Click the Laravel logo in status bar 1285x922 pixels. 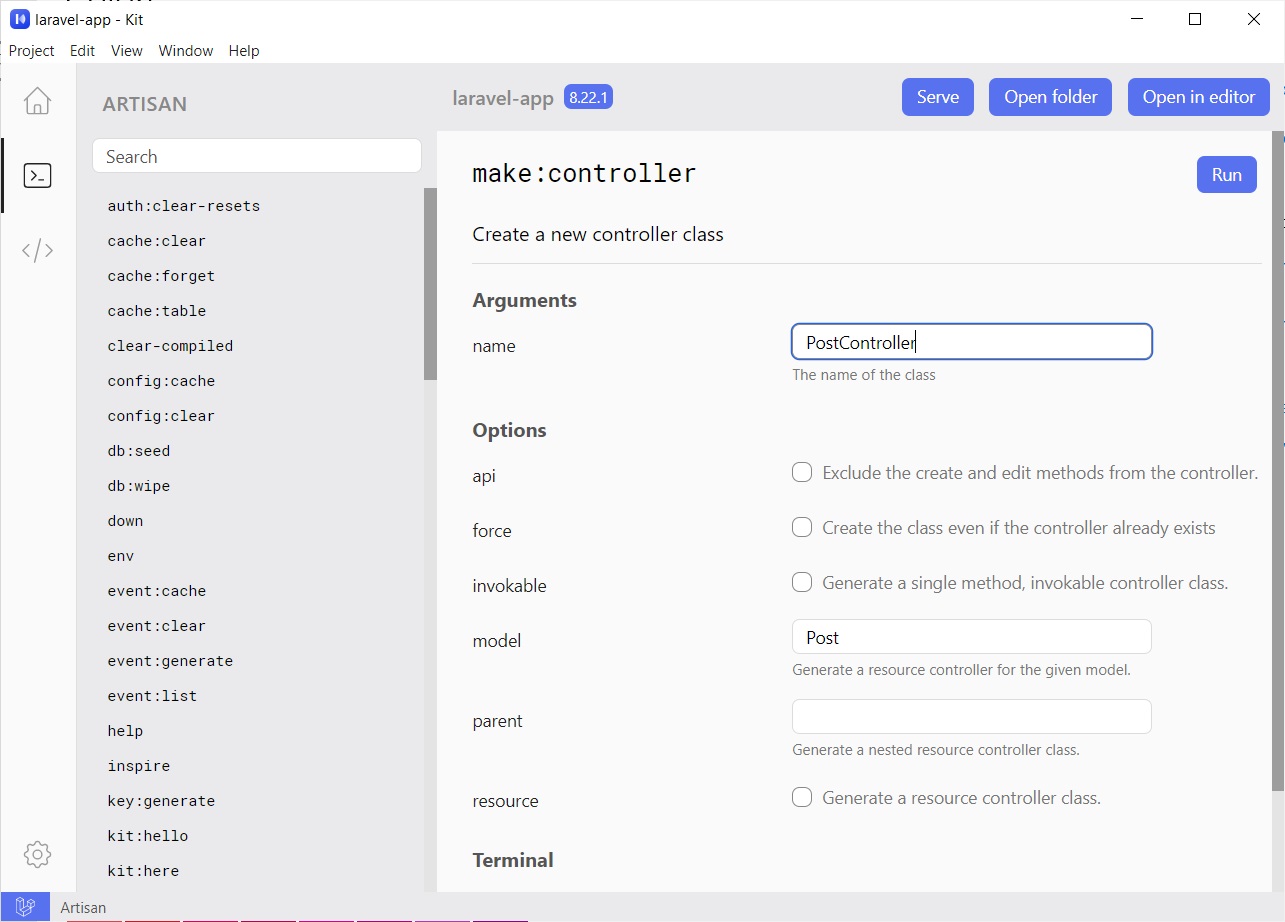pos(25,907)
